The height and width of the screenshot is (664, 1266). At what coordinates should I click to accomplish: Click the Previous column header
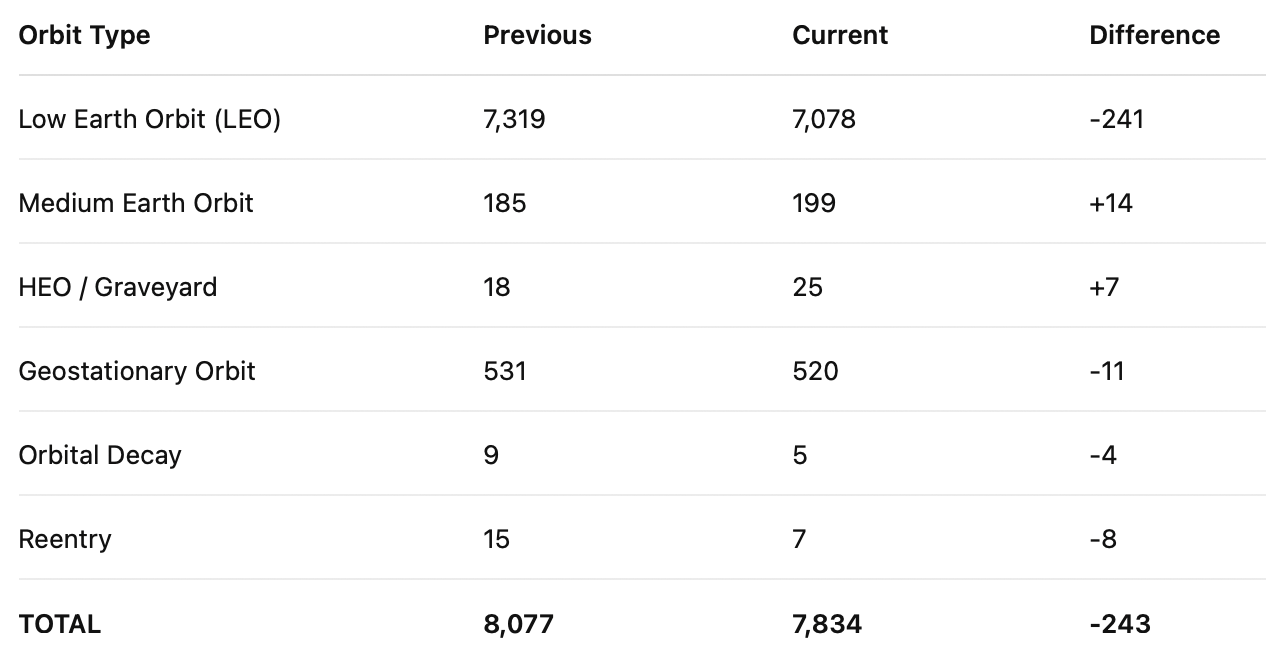pyautogui.click(x=537, y=35)
